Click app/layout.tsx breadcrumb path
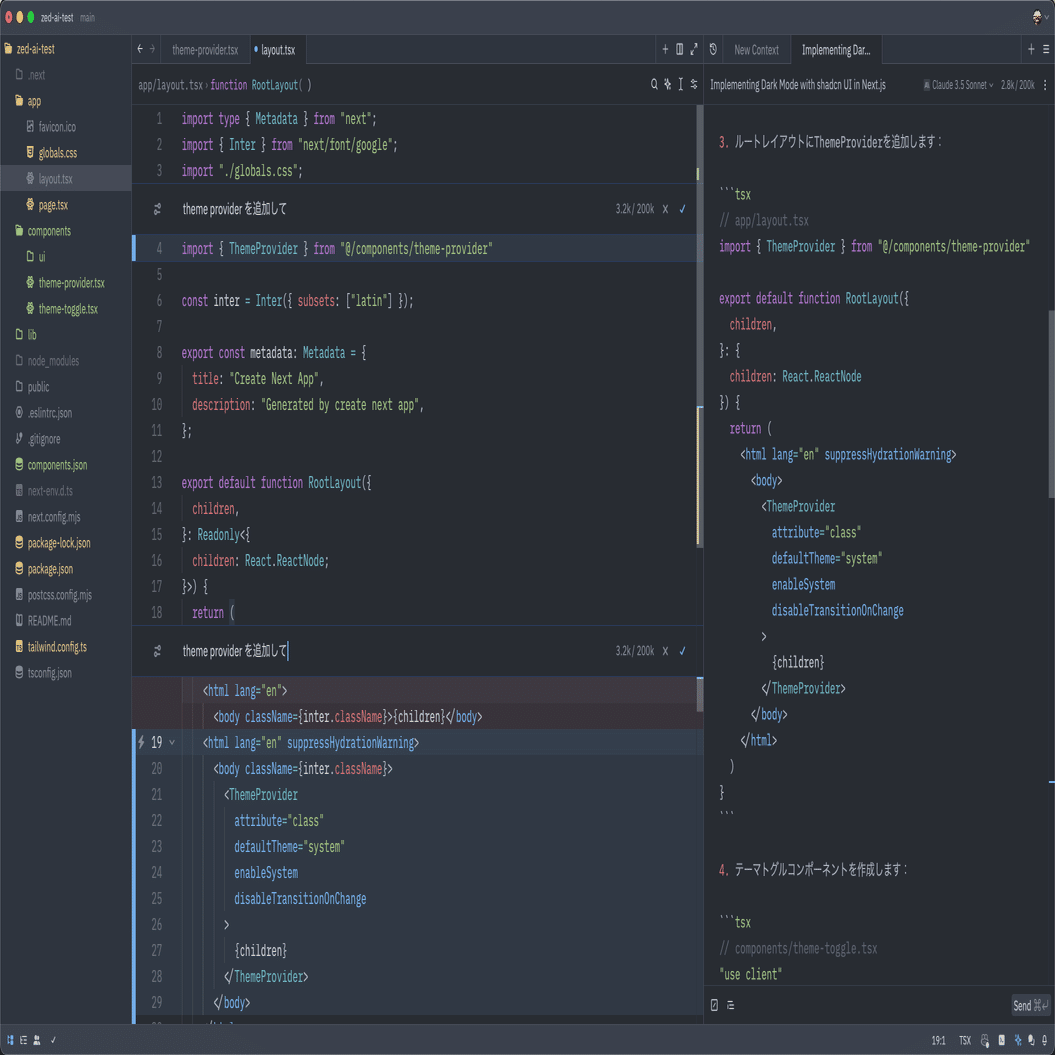Screen dimensions: 1055x1055 (x=170, y=85)
